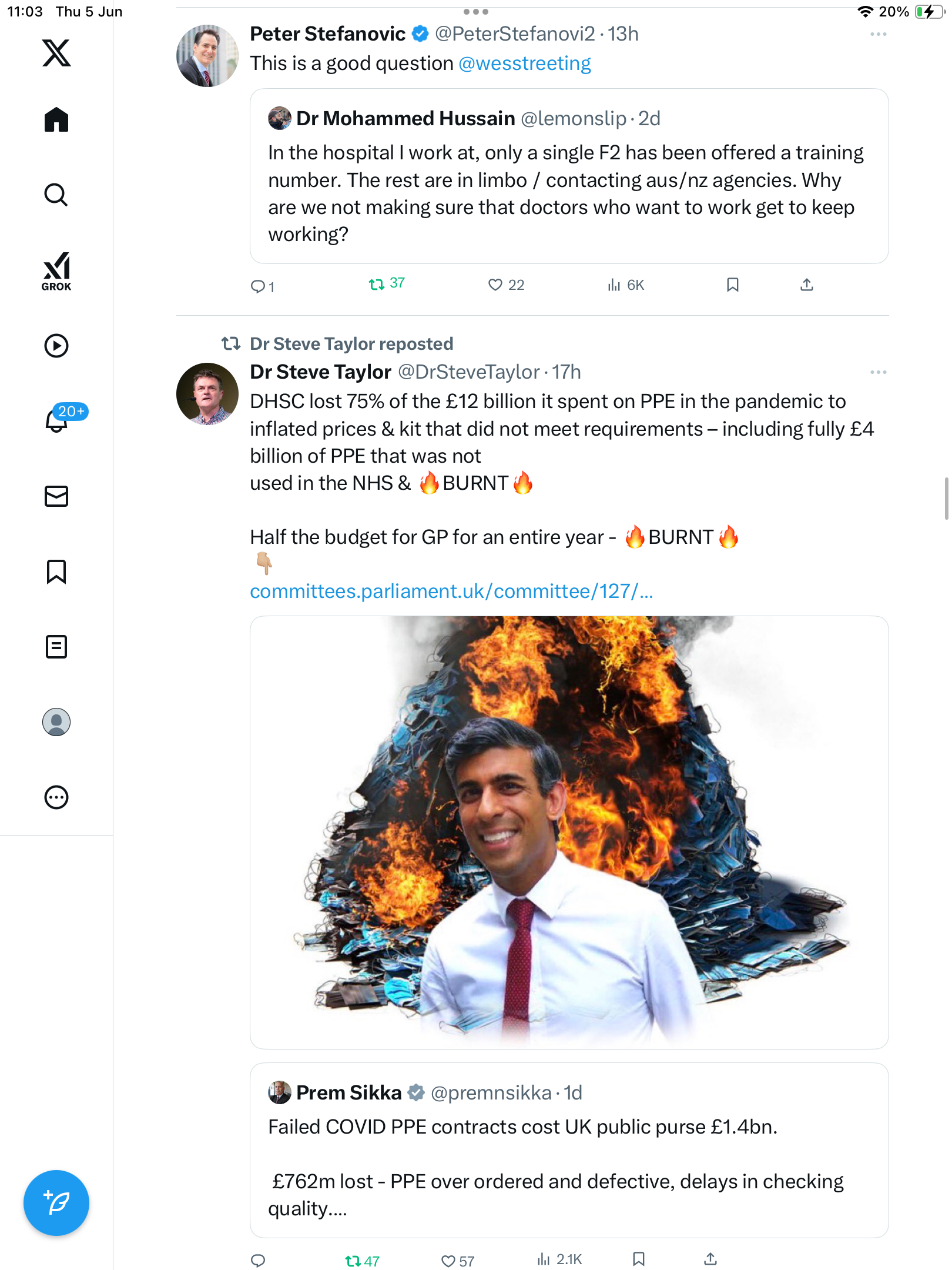Screen dimensions: 952x1270
Task: Open more options on Dr Steve Taylor's post
Action: (x=878, y=372)
